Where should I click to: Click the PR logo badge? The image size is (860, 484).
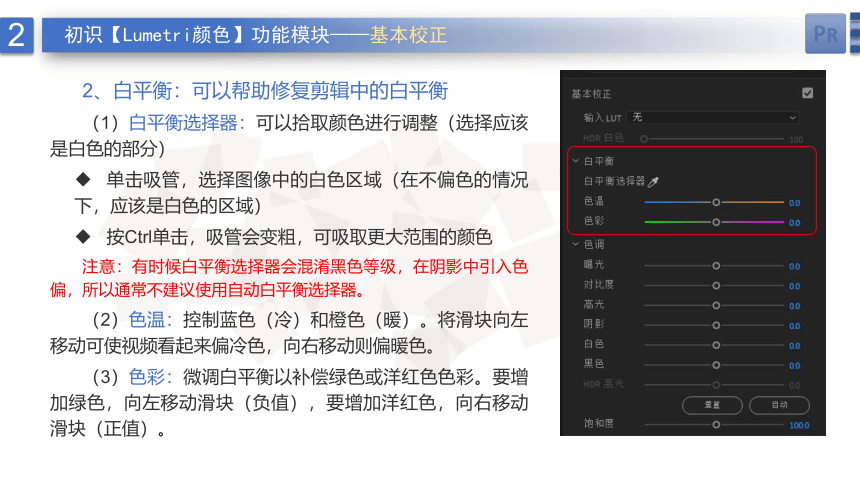click(825, 33)
